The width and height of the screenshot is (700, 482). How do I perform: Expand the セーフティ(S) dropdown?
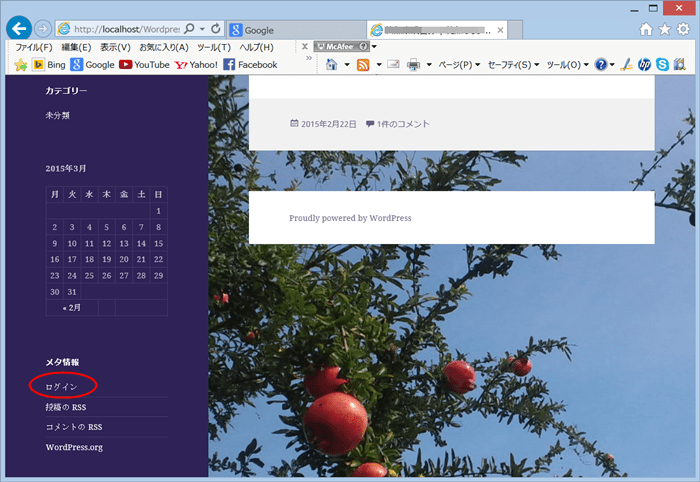[512, 65]
